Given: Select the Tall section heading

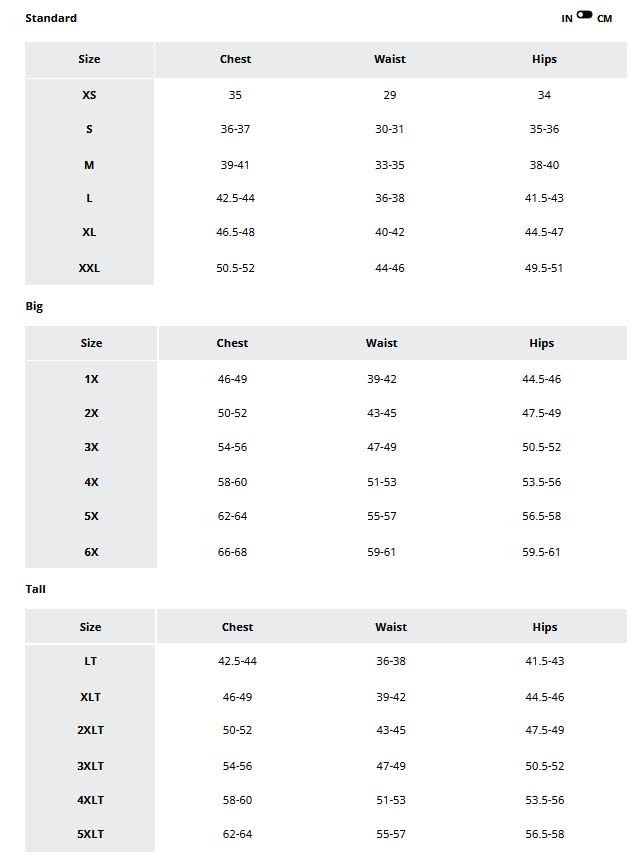Looking at the screenshot, I should 35,589.
